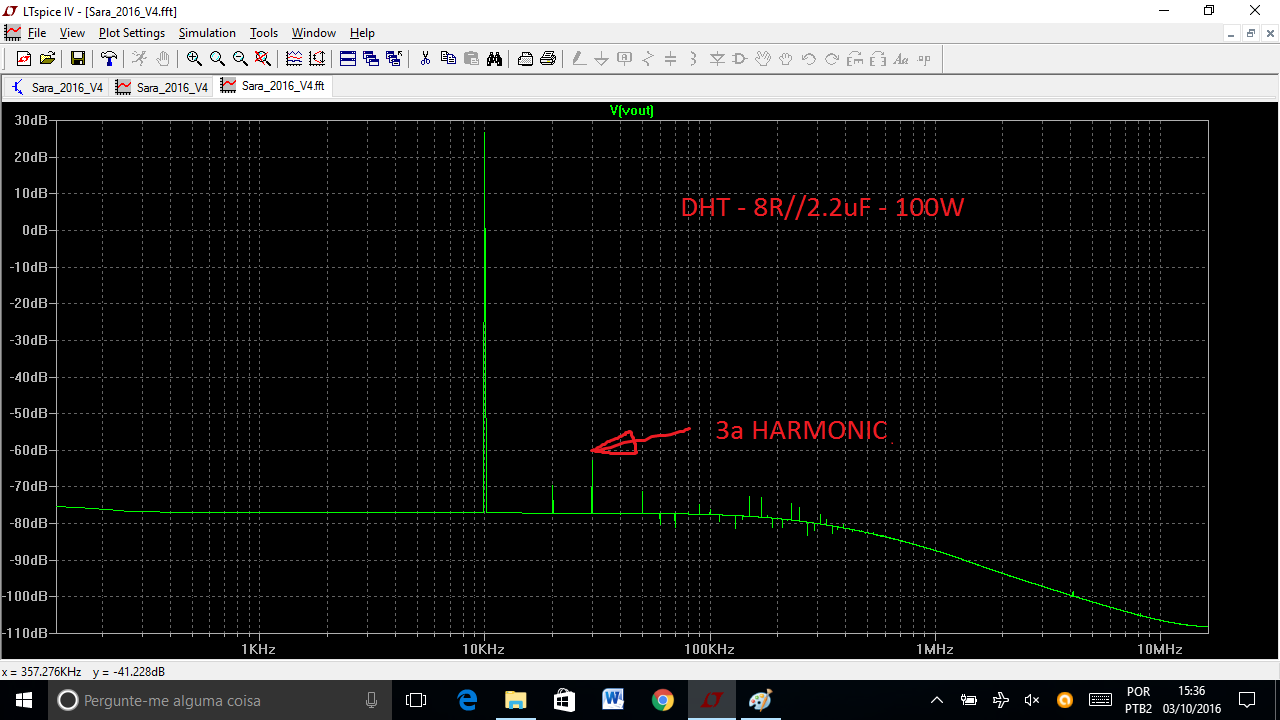The width and height of the screenshot is (1280, 720).
Task: Click the 1MHz horizontal axis label
Action: click(x=935, y=649)
